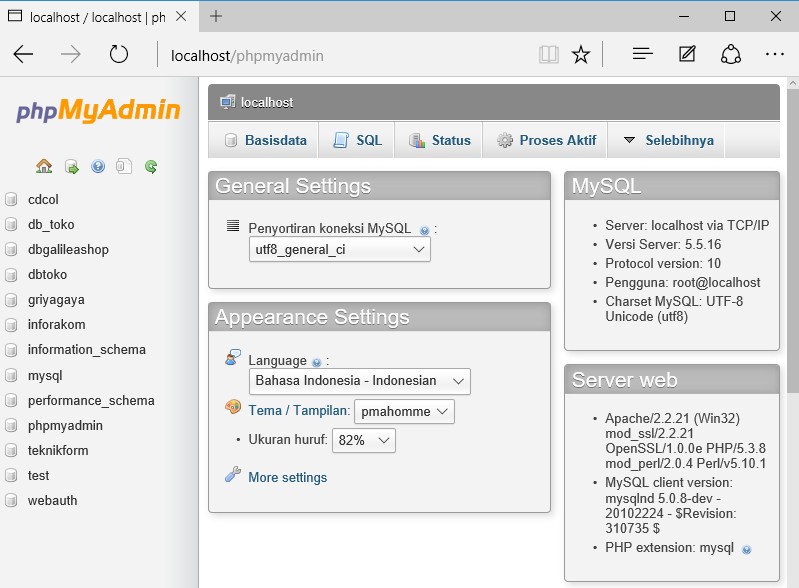Image resolution: width=799 pixels, height=588 pixels.
Task: Go back with browser back arrow
Action: pos(23,54)
